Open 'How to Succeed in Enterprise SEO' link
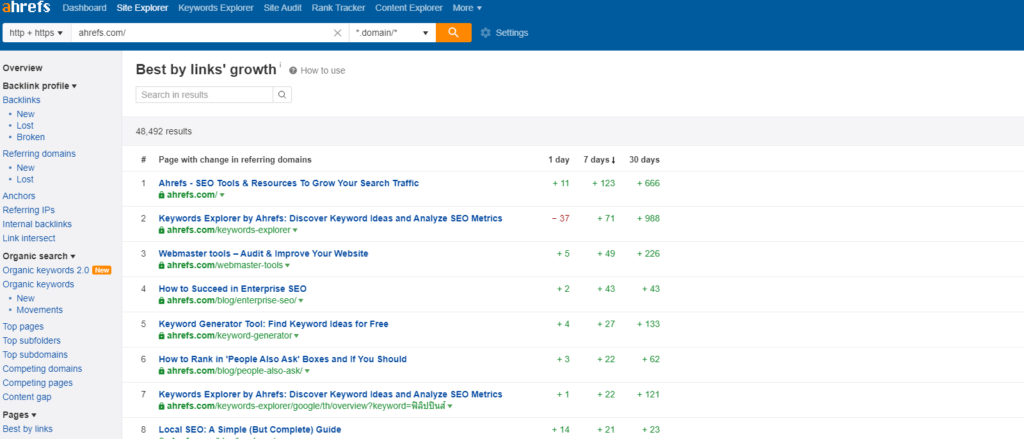The width and height of the screenshot is (1024, 439). pos(232,289)
